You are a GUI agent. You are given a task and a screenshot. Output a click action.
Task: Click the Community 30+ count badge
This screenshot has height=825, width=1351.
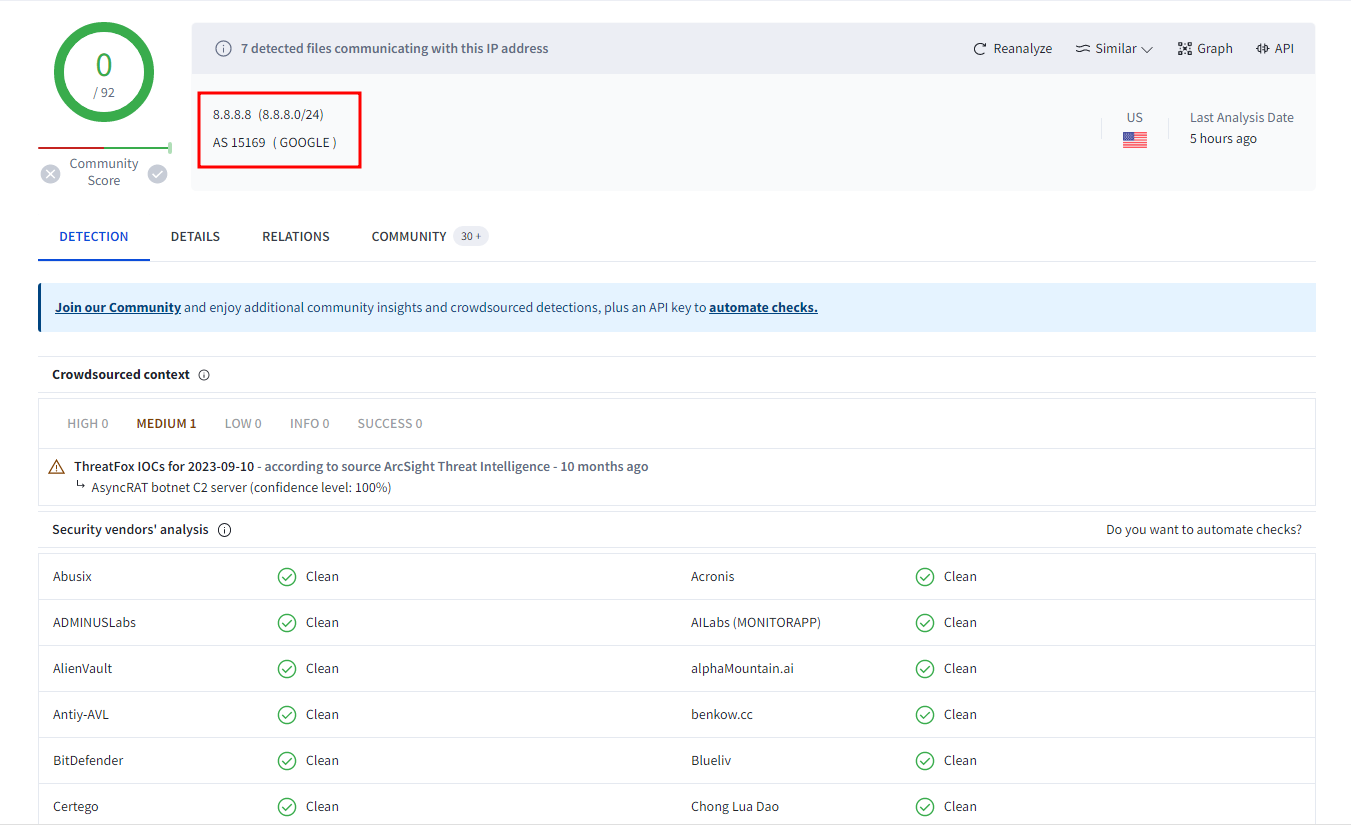coord(470,236)
